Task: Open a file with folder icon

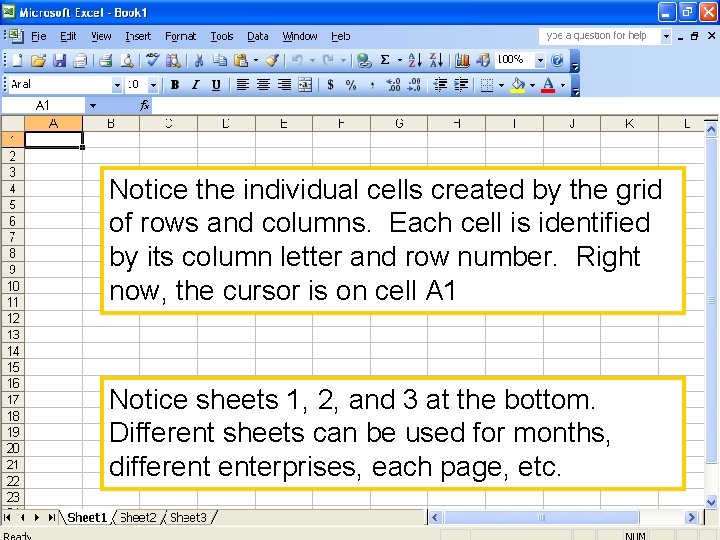Action: [39, 60]
